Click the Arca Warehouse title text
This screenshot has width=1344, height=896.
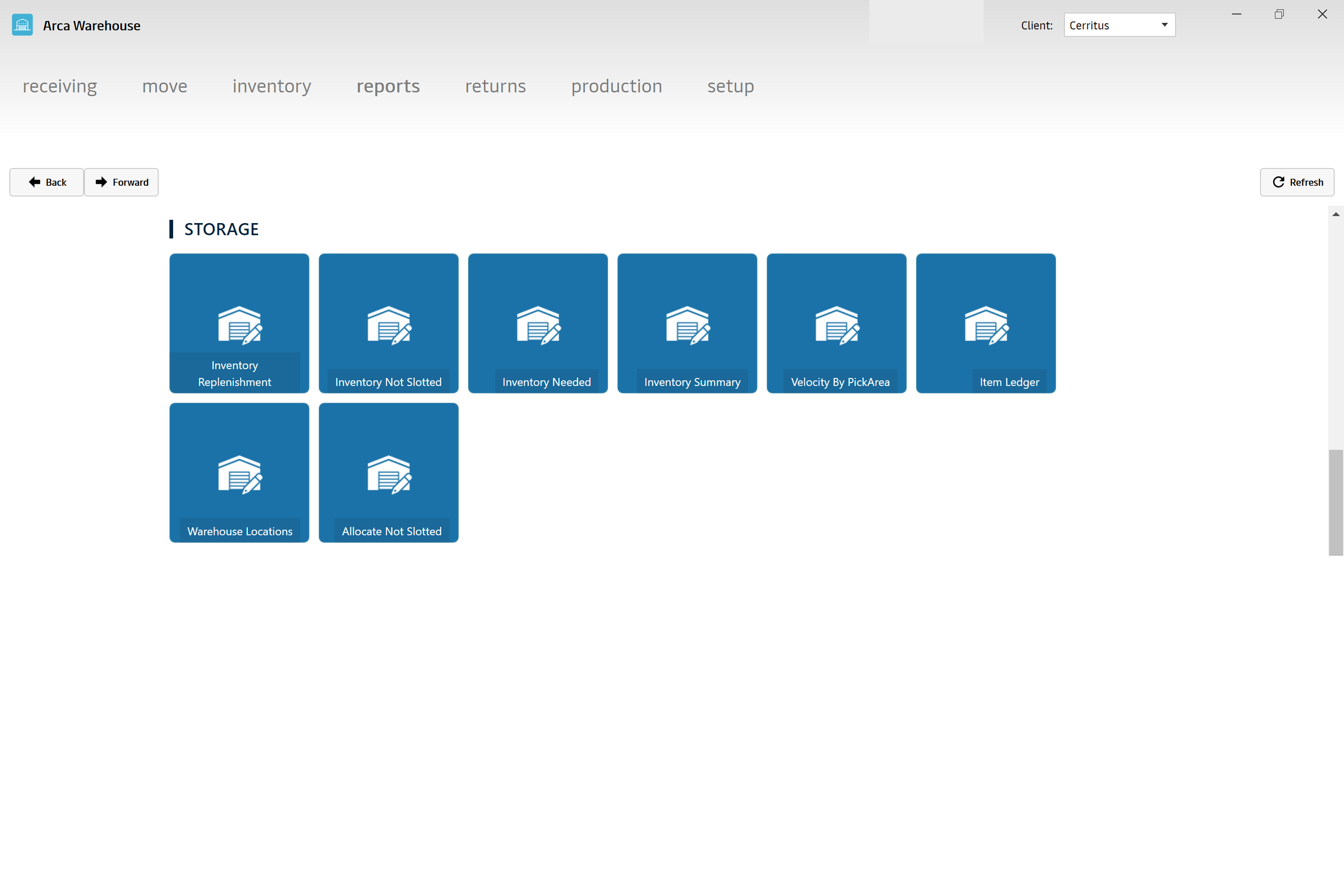pyautogui.click(x=91, y=26)
